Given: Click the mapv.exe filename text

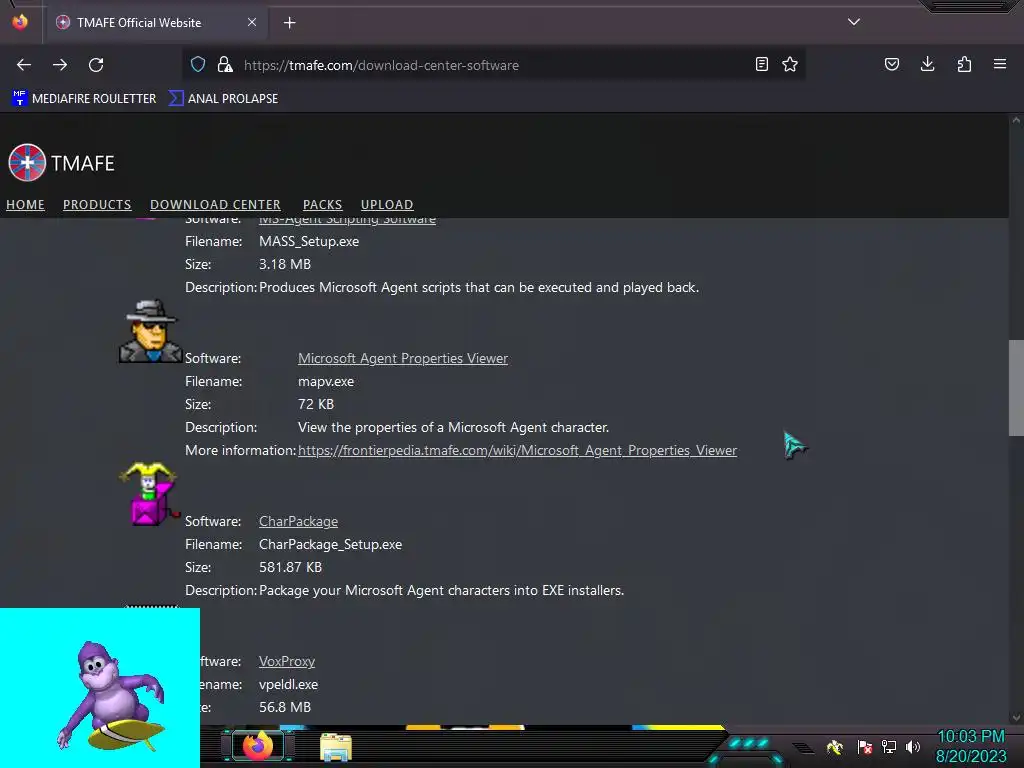Looking at the screenshot, I should click(x=326, y=381).
